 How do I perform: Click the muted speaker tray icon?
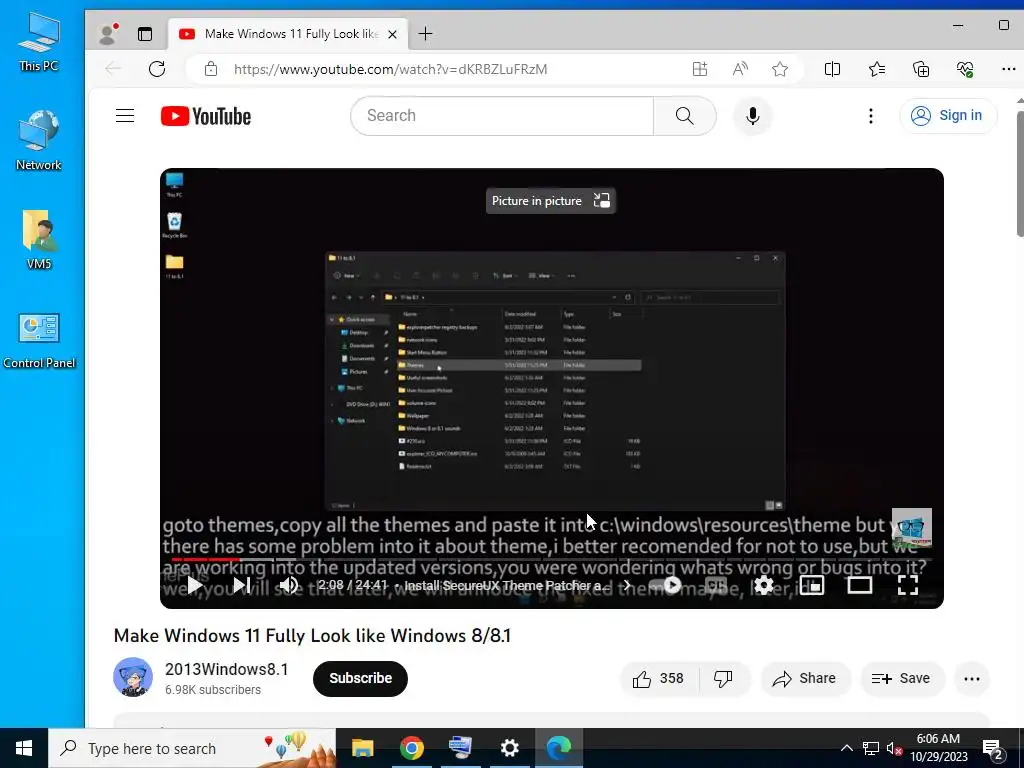point(894,748)
